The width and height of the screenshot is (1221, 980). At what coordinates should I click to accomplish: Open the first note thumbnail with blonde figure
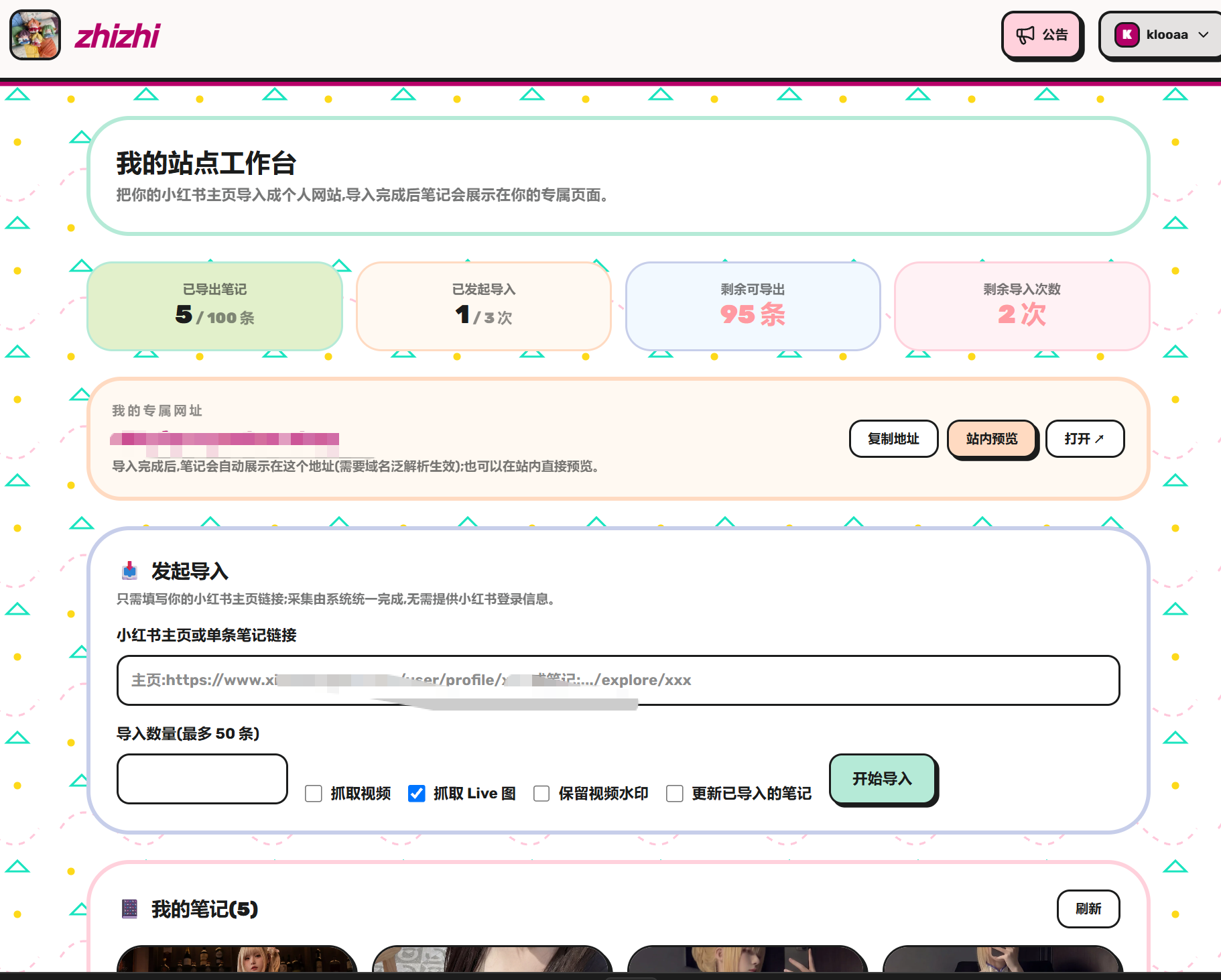point(237,959)
